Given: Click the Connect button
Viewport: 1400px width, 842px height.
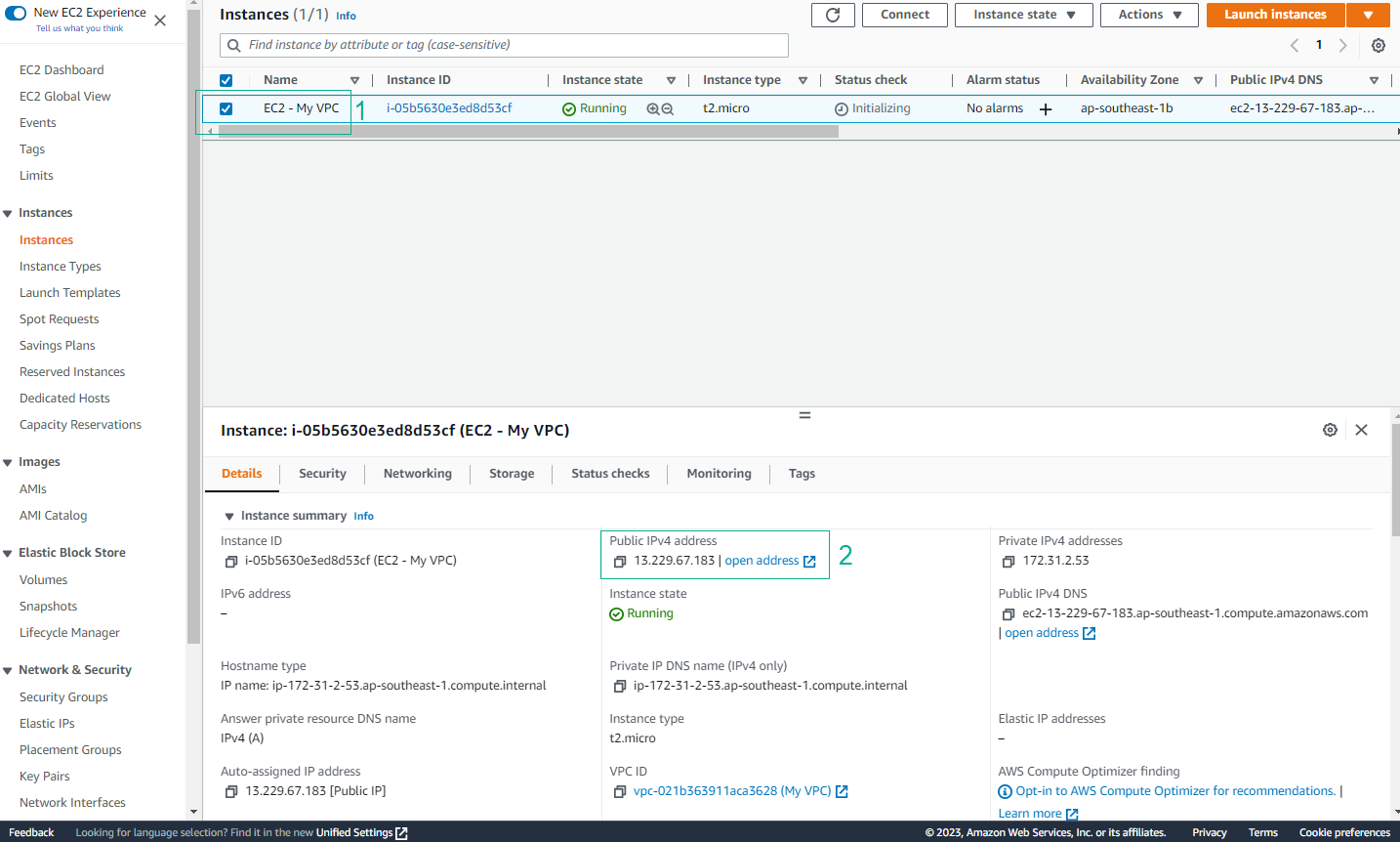Looking at the screenshot, I should pyautogui.click(x=904, y=15).
